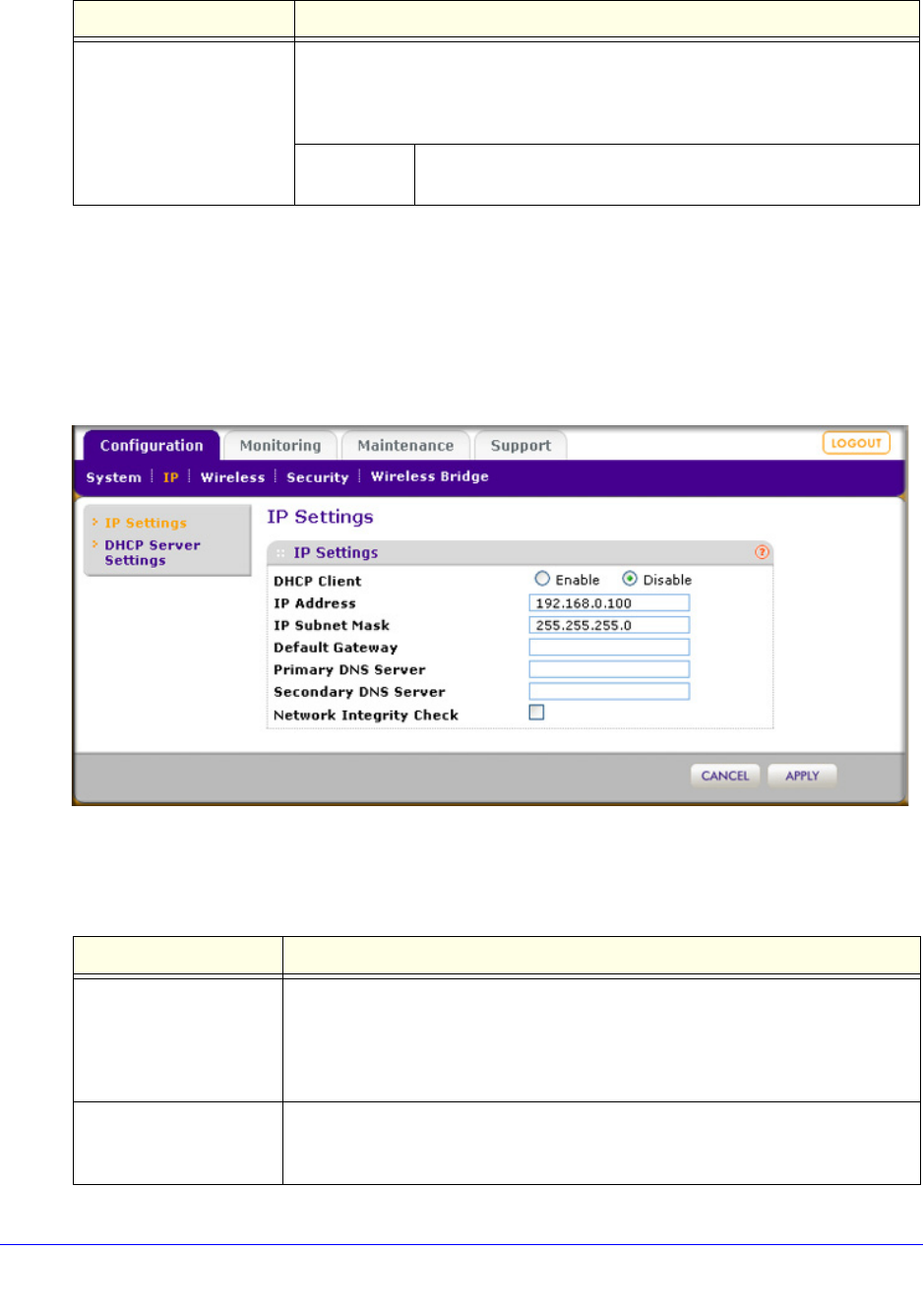This screenshot has width=924, height=1313.
Task: Switch to the Monitoring tab
Action: (x=280, y=445)
